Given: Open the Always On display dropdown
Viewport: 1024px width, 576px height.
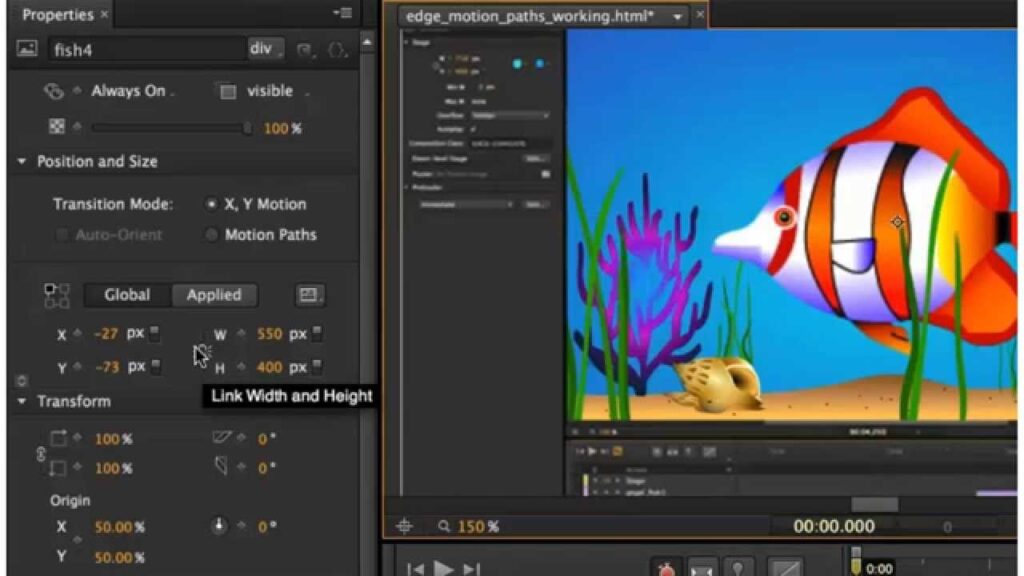Looking at the screenshot, I should point(131,91).
